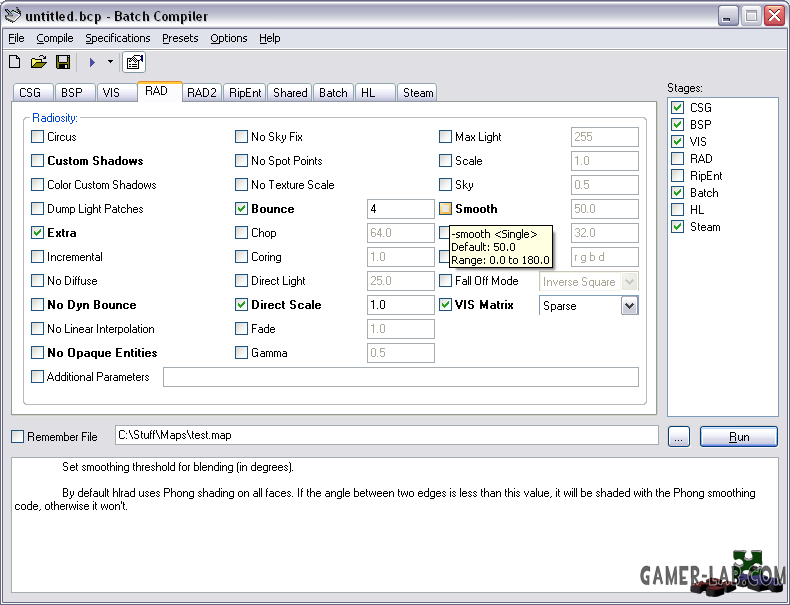790x605 pixels.
Task: Click the Save floppy disk icon
Action: [62, 62]
